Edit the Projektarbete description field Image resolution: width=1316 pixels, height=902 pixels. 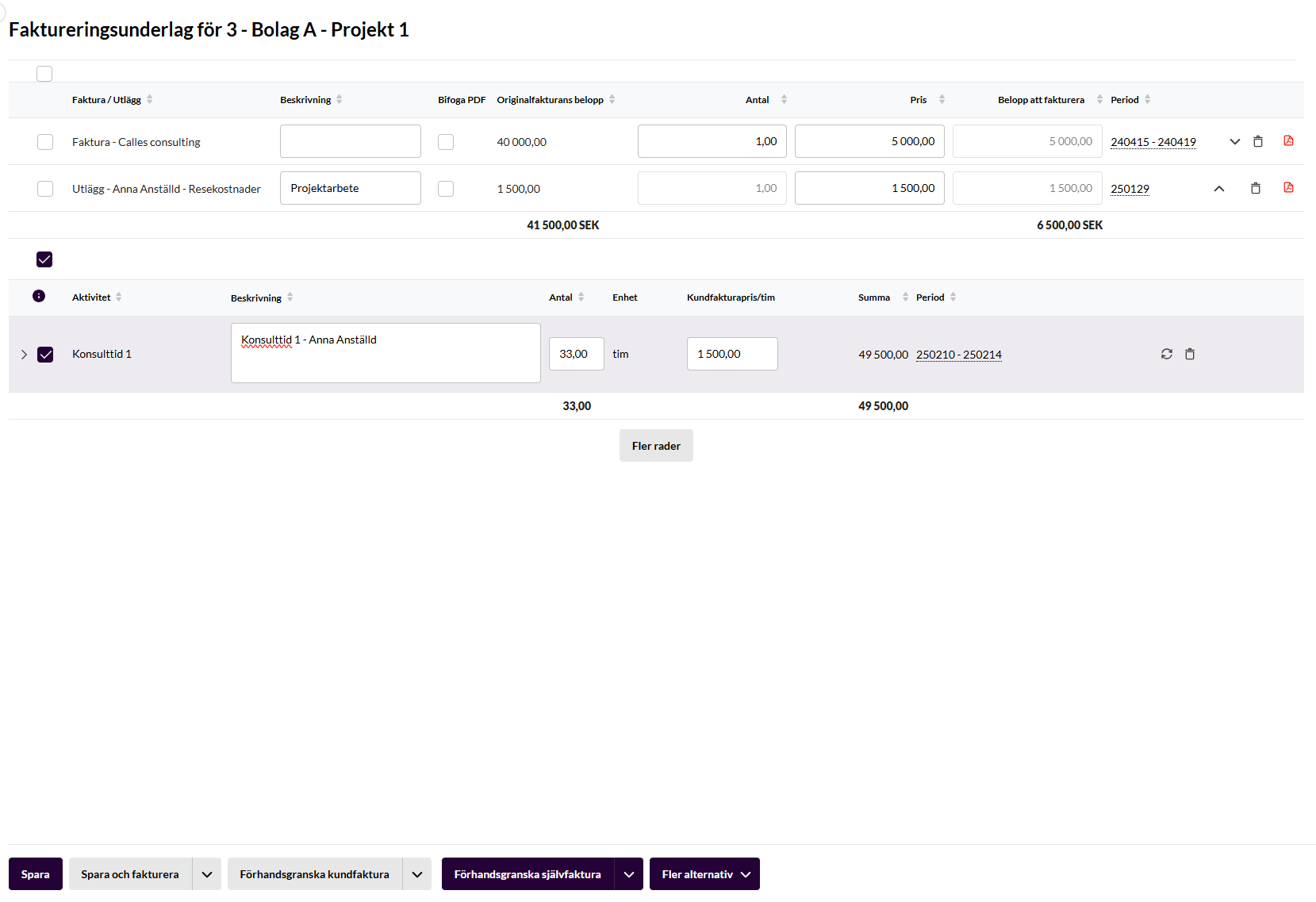(351, 188)
